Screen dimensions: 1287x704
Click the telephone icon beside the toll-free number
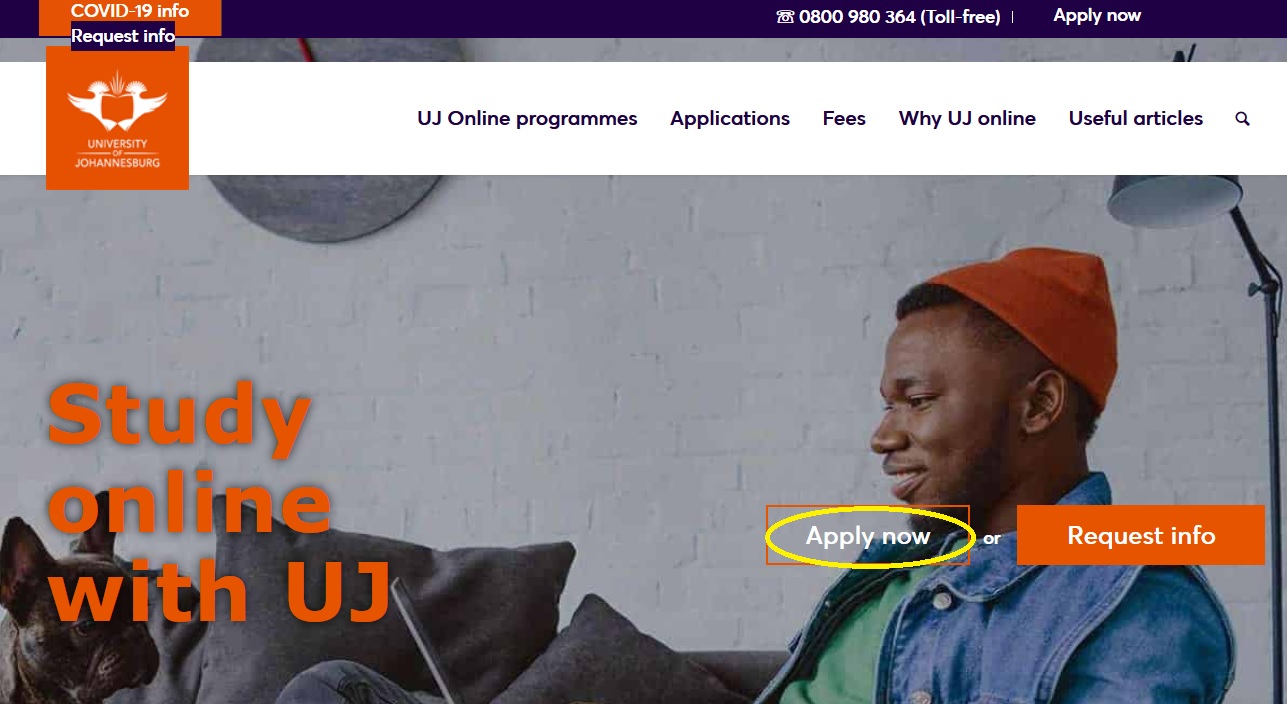tap(785, 17)
